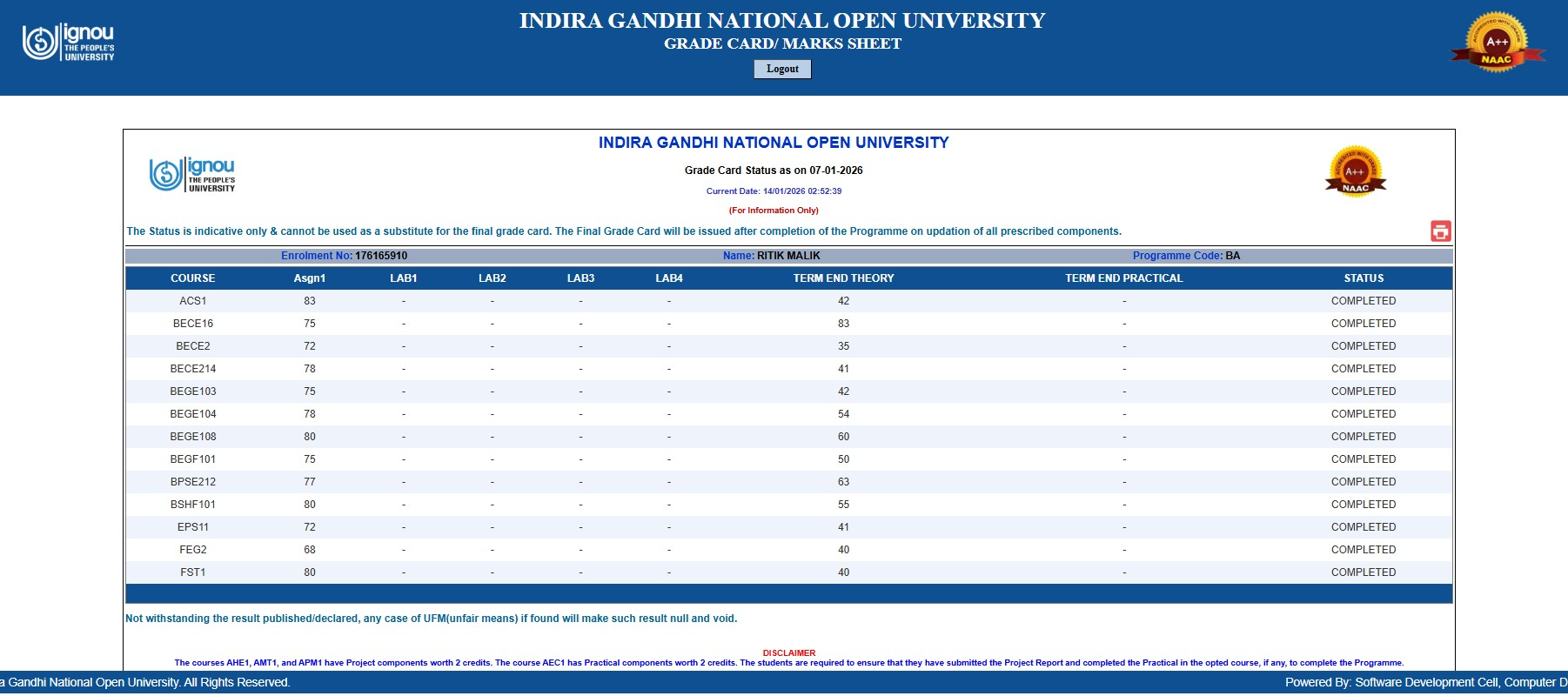The height and width of the screenshot is (696, 1568).
Task: Select the BEGE108 course cell
Action: tap(193, 437)
